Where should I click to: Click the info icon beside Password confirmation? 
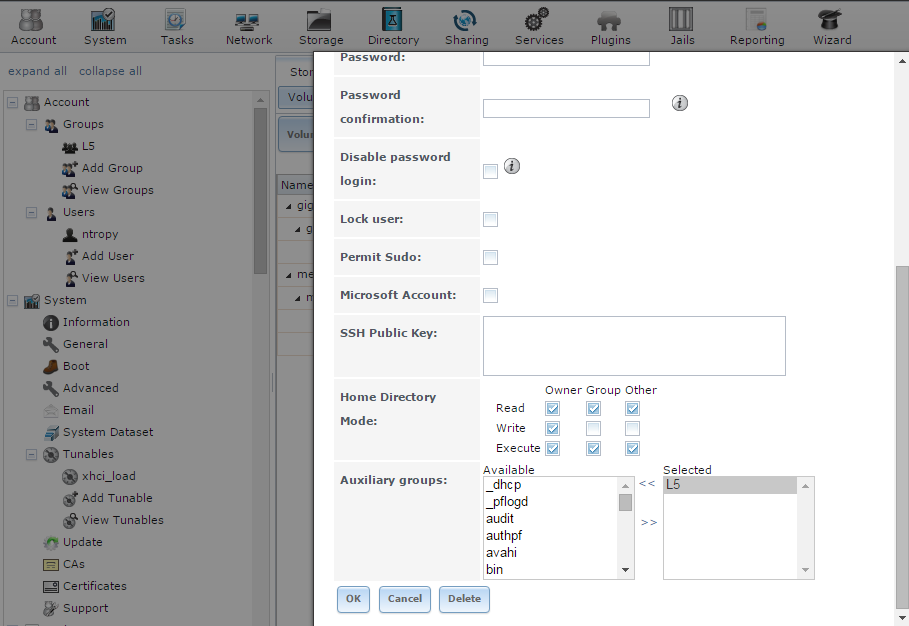coord(679,103)
